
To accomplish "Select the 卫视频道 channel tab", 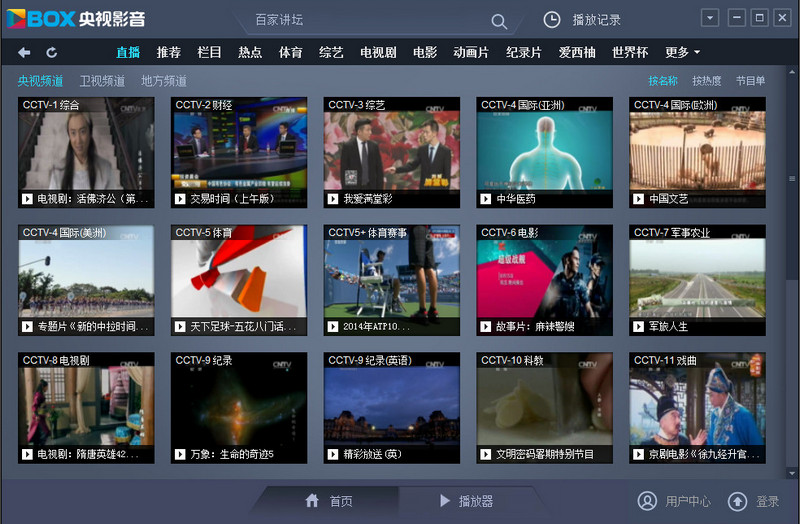I will pyautogui.click(x=102, y=81).
